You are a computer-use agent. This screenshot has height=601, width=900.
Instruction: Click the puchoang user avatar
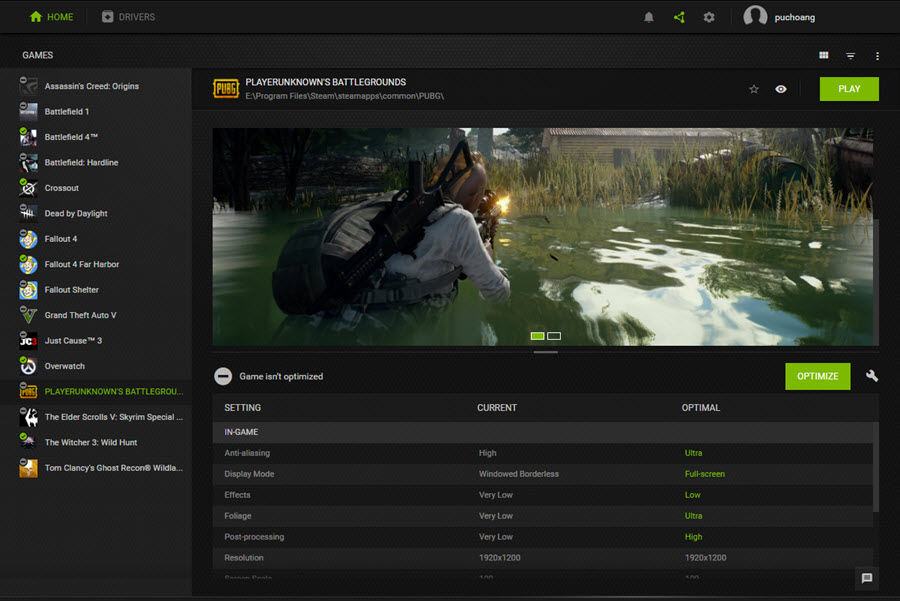click(755, 17)
